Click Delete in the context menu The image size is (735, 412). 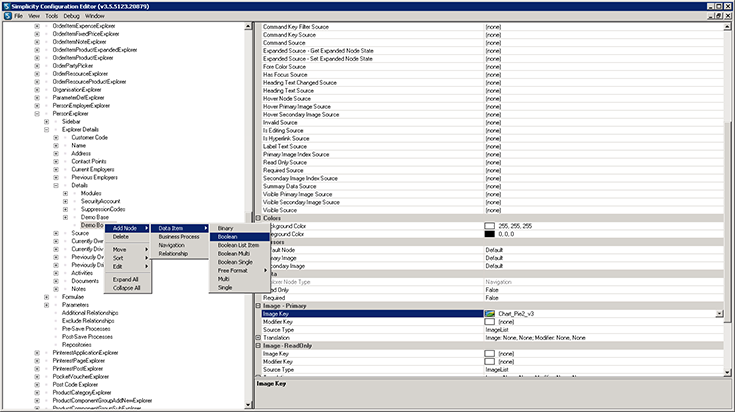pos(120,236)
